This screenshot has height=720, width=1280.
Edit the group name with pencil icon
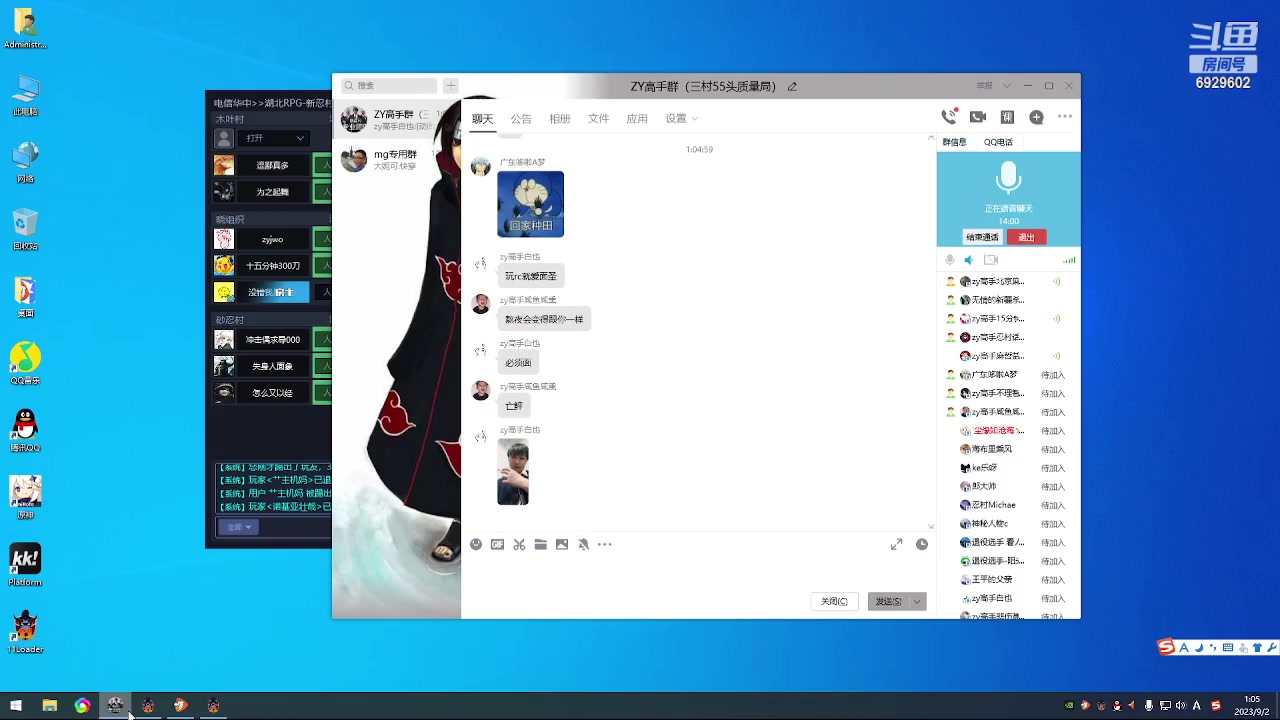[792, 86]
